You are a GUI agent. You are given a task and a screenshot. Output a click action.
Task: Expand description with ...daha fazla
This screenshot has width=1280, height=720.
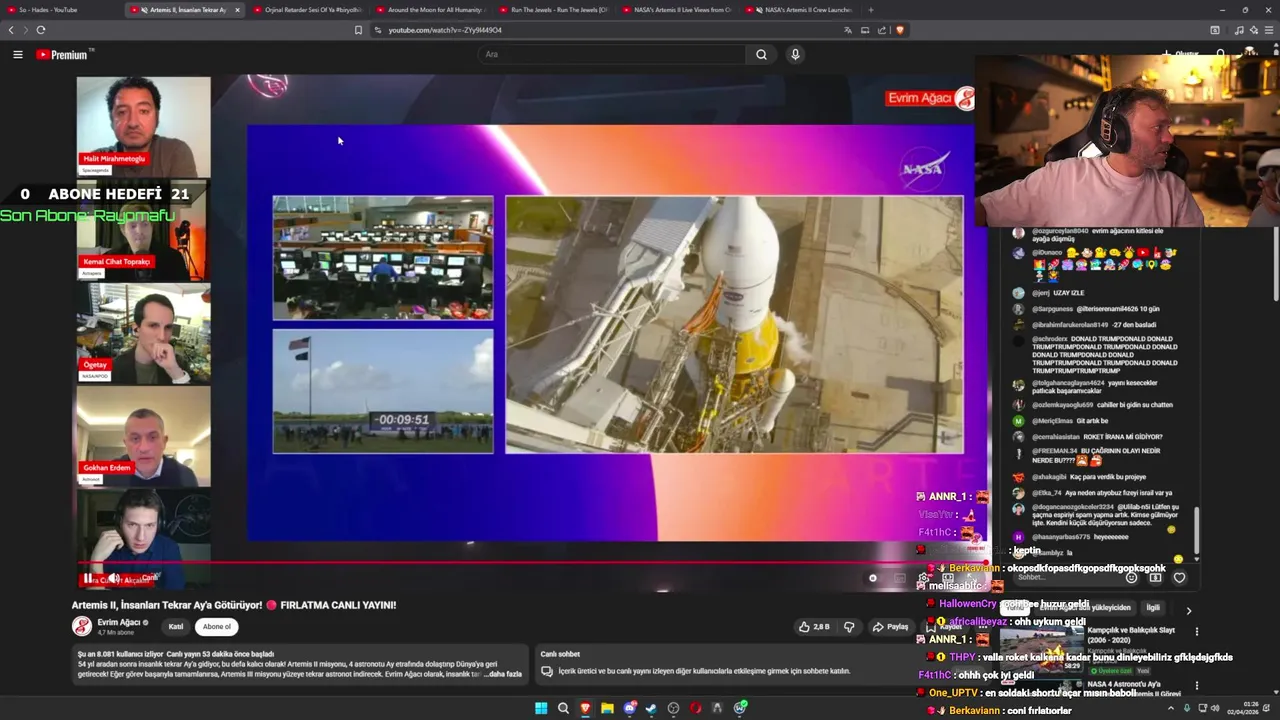[501, 674]
